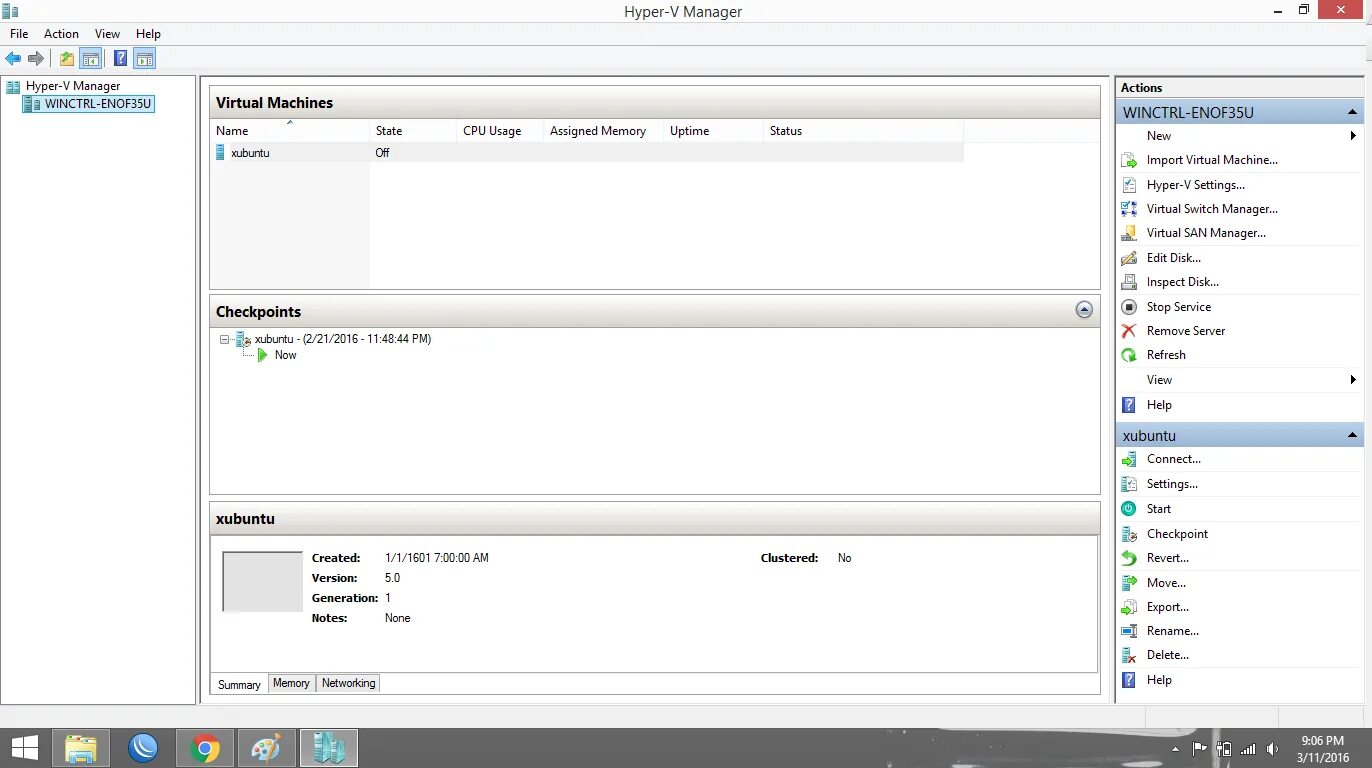Image resolution: width=1372 pixels, height=768 pixels.
Task: Open the File menu
Action: [x=19, y=34]
